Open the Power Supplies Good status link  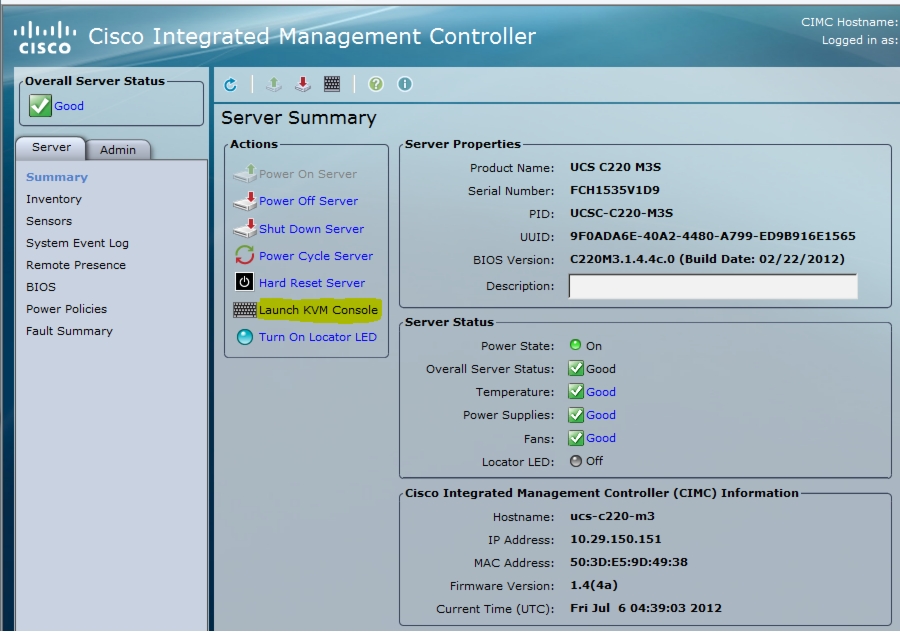pyautogui.click(x=600, y=415)
